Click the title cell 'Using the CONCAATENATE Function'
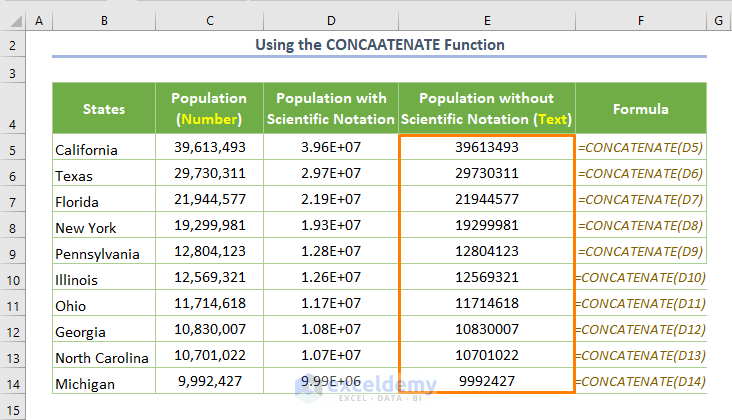 (380, 45)
